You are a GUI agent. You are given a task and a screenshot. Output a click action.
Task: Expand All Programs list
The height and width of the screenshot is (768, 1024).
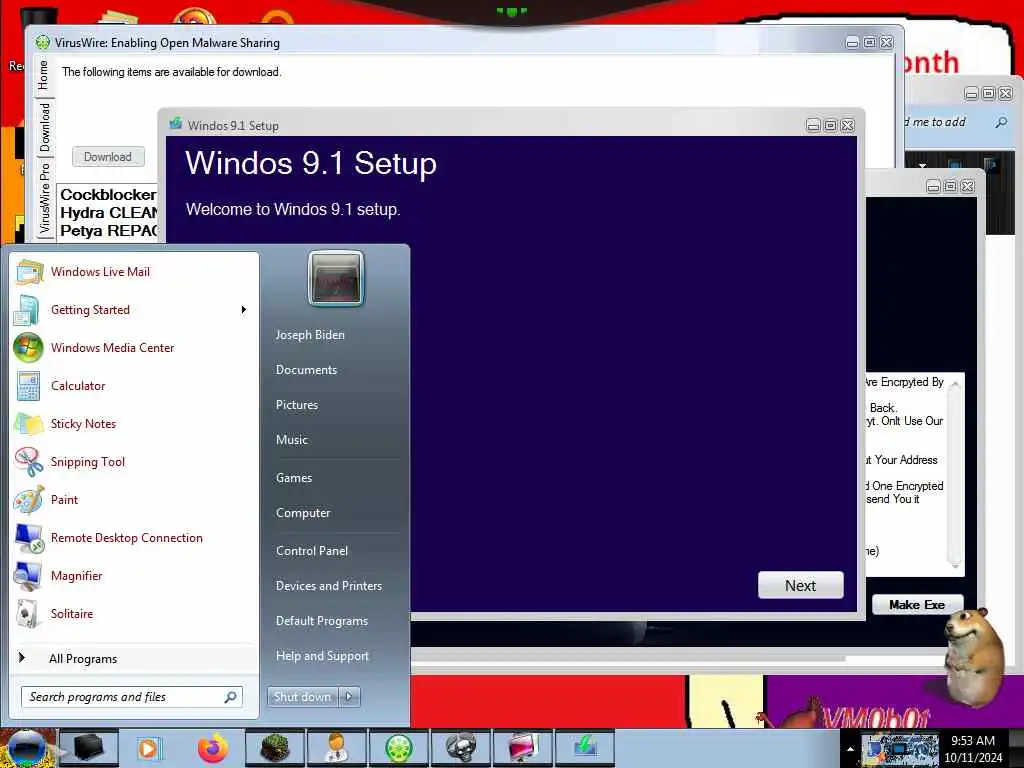coord(83,658)
